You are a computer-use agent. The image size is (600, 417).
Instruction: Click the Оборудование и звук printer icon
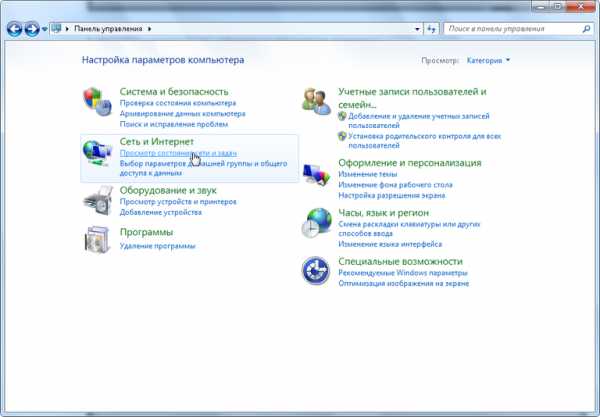pos(98,201)
